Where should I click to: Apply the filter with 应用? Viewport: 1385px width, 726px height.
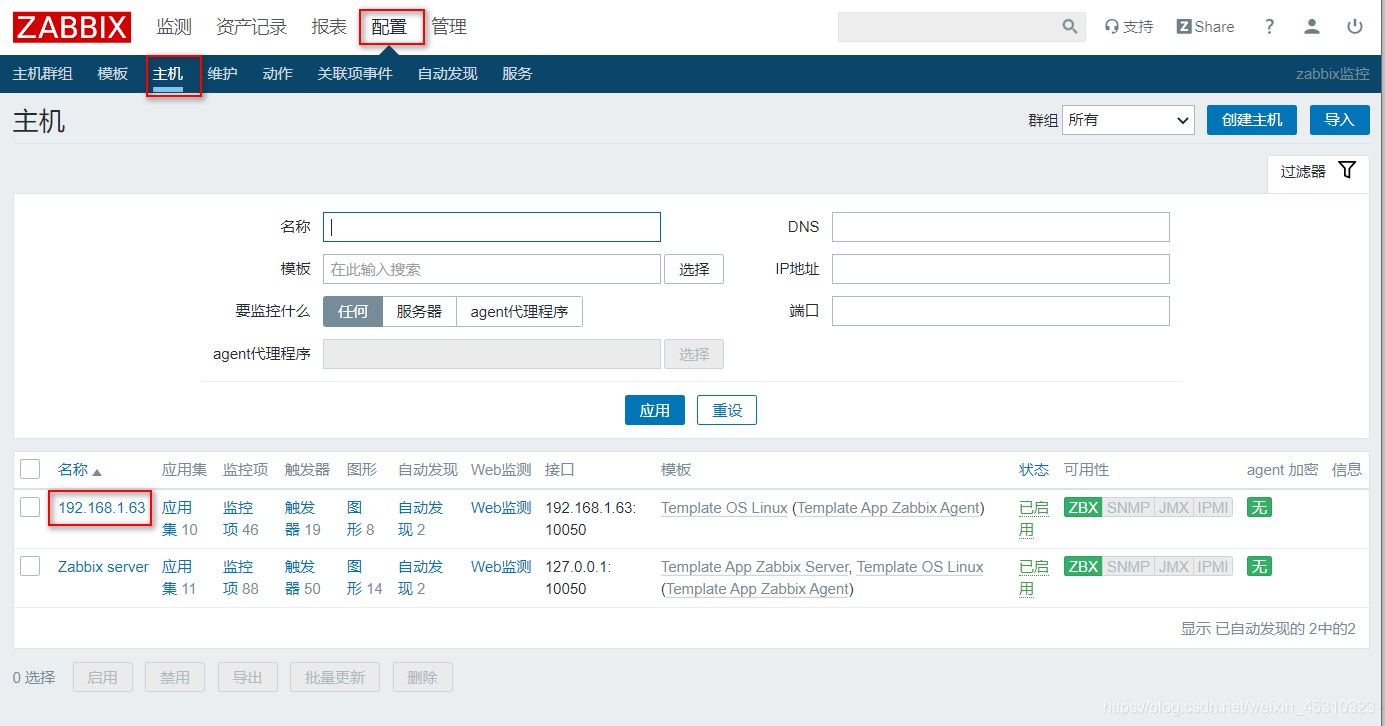pos(655,410)
